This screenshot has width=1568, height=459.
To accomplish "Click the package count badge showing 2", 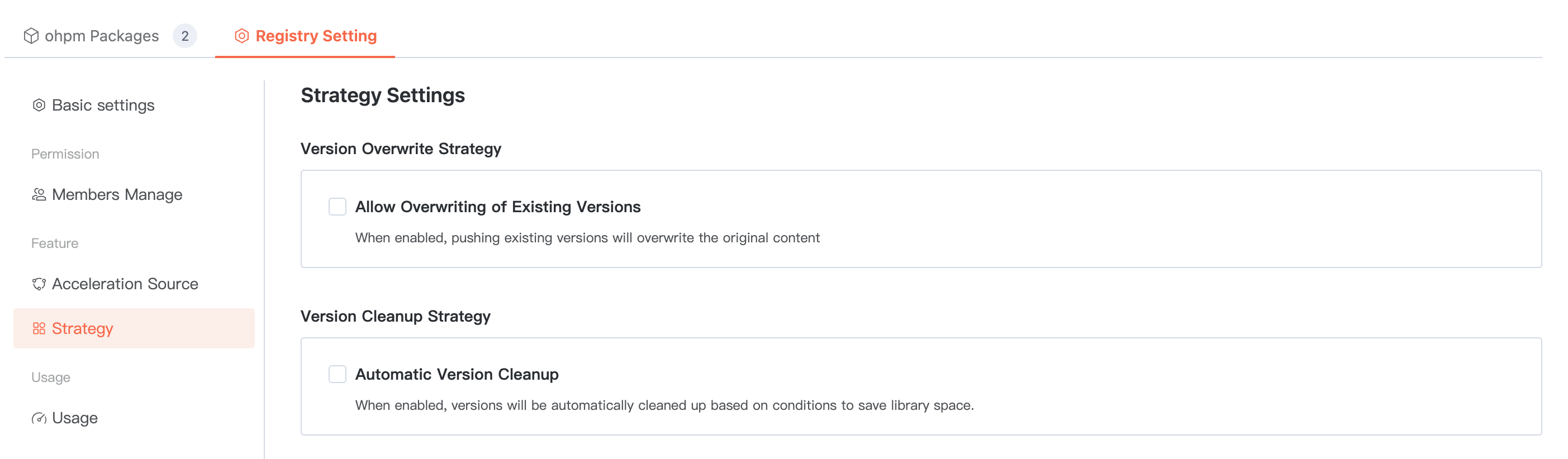I will point(185,36).
